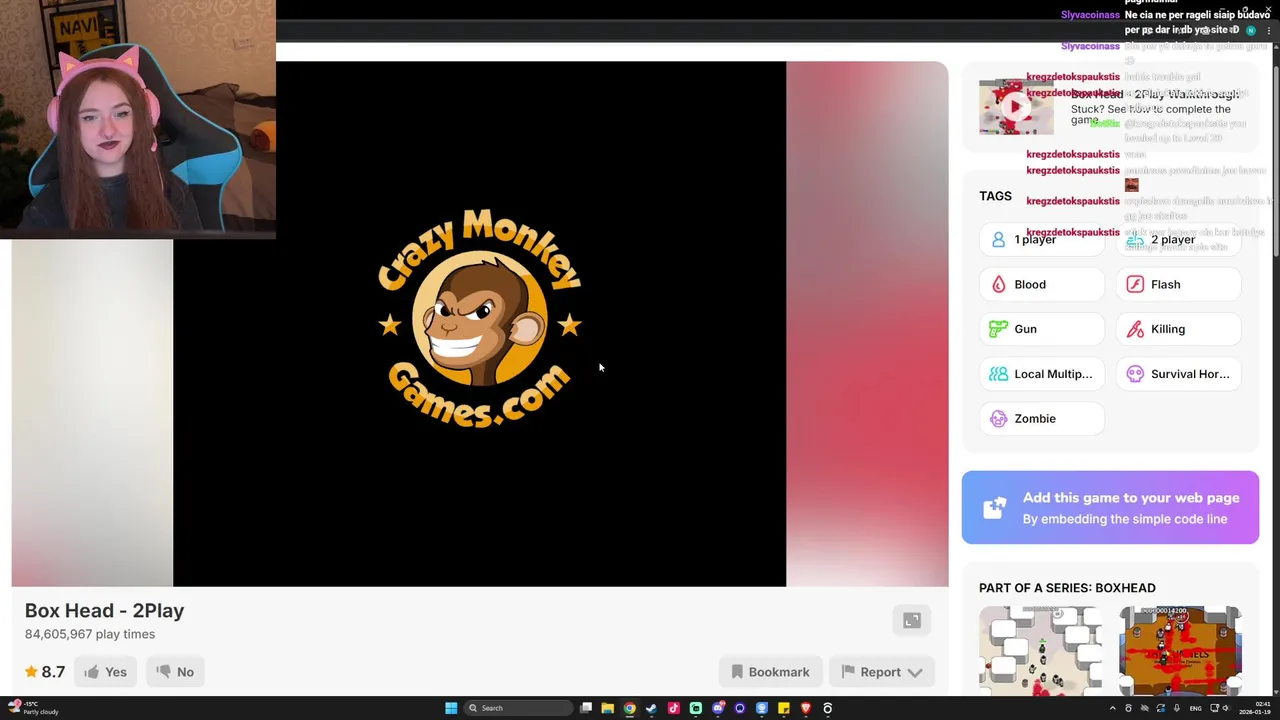
Task: Select the Blood tag
Action: pos(1042,284)
